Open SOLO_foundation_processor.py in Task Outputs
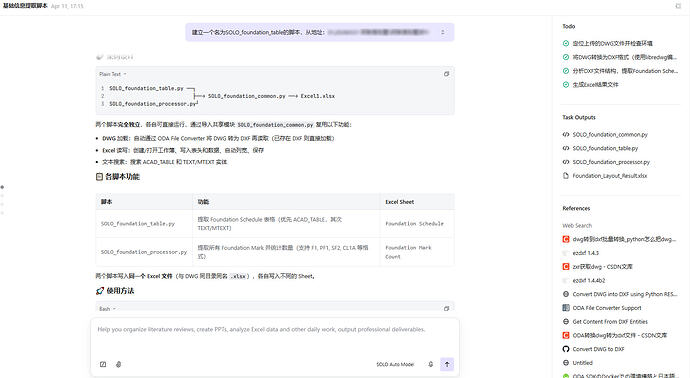The height and width of the screenshot is (378, 690). click(611, 162)
